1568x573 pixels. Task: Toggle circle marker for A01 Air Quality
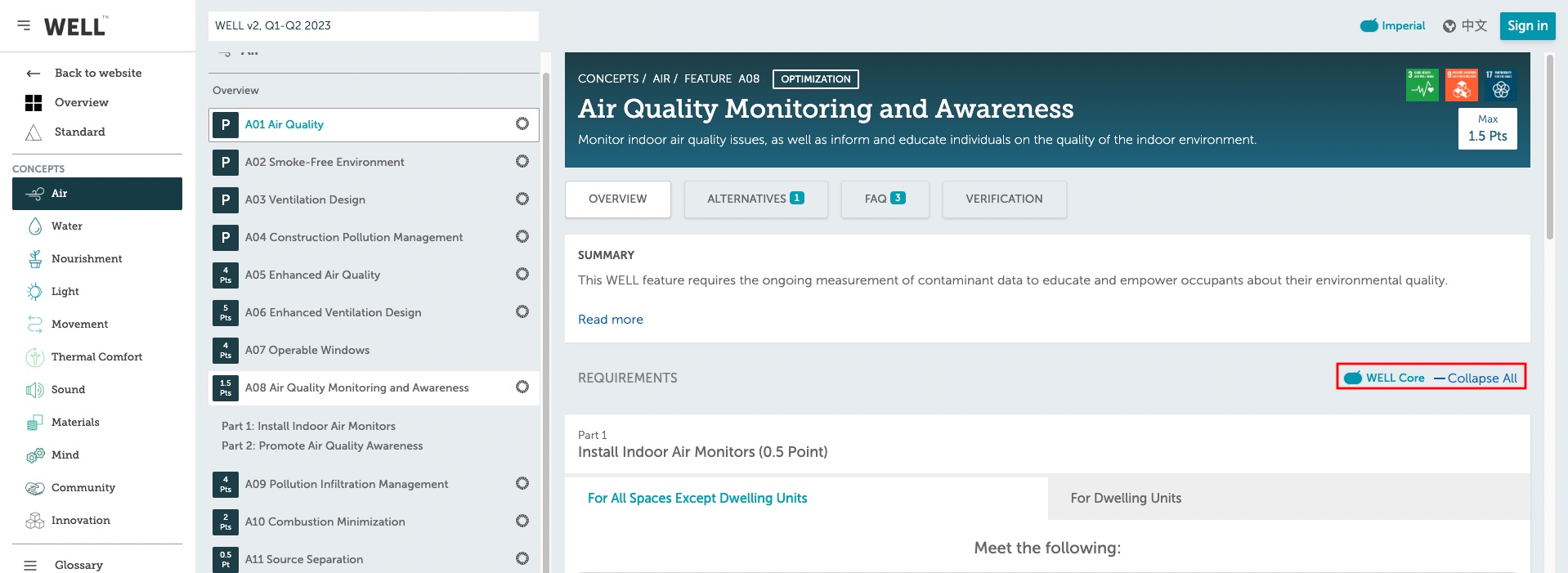click(522, 124)
